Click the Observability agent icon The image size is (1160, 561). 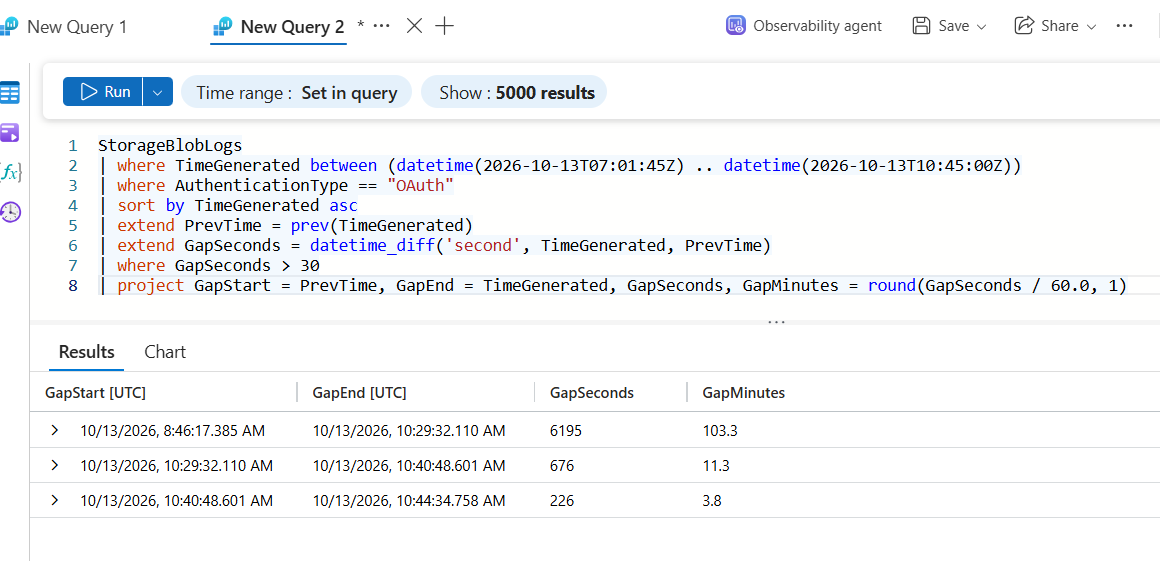pos(735,26)
